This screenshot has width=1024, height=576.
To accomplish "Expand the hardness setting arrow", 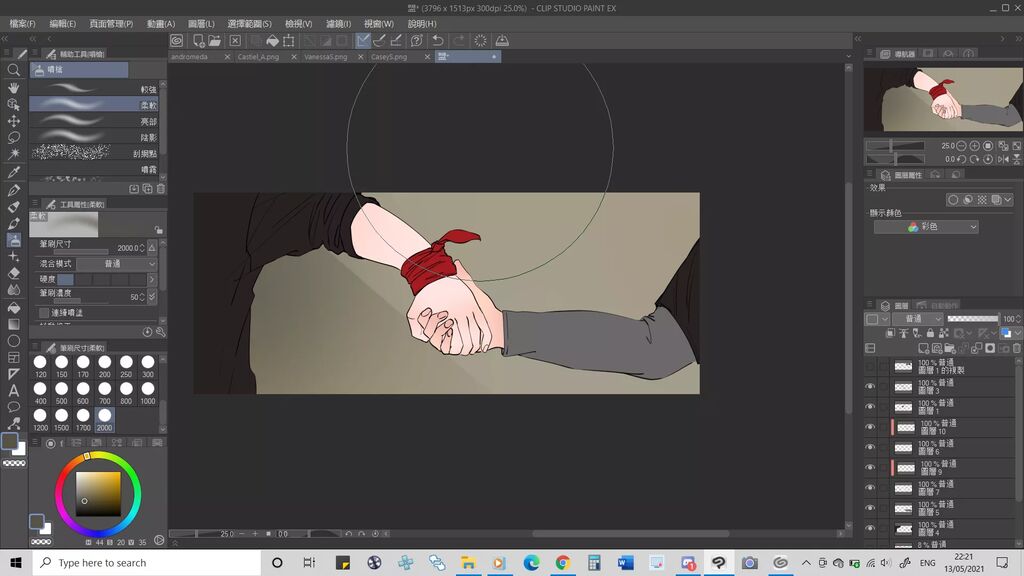I will coord(152,280).
